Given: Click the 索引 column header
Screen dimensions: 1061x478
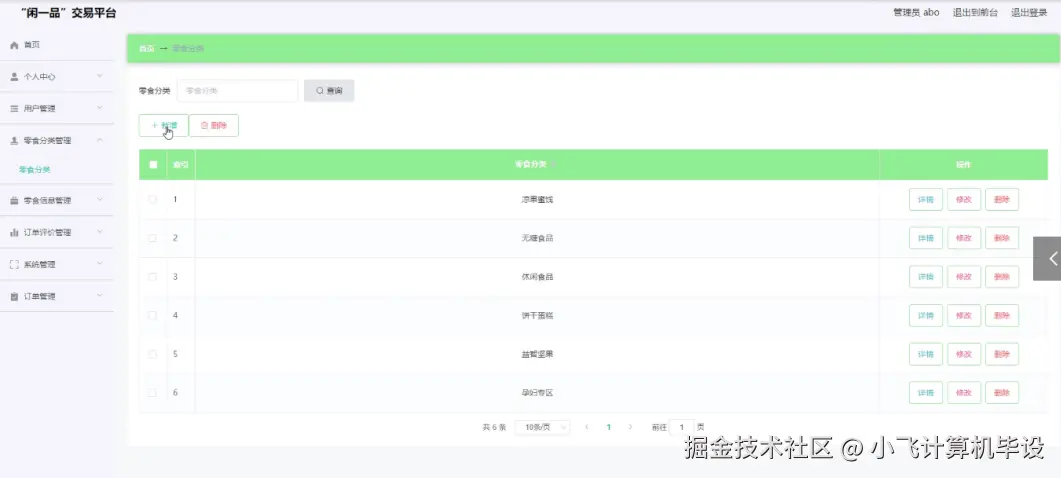Looking at the screenshot, I should tap(181, 165).
